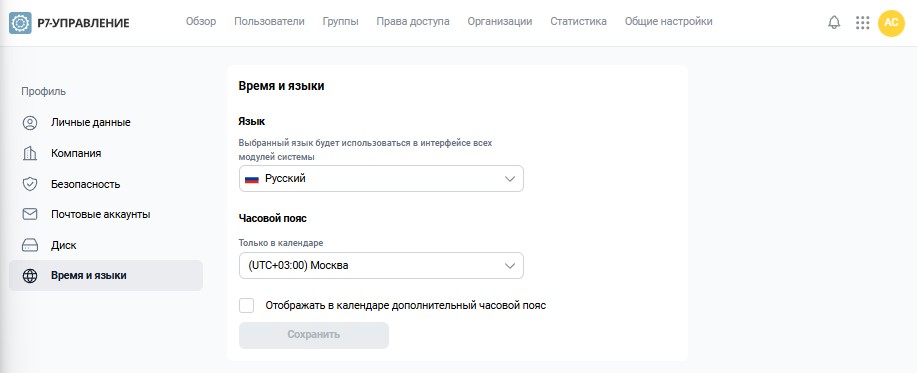Open the AC user avatar menu
Viewport: 917px width, 373px height.
click(x=891, y=23)
